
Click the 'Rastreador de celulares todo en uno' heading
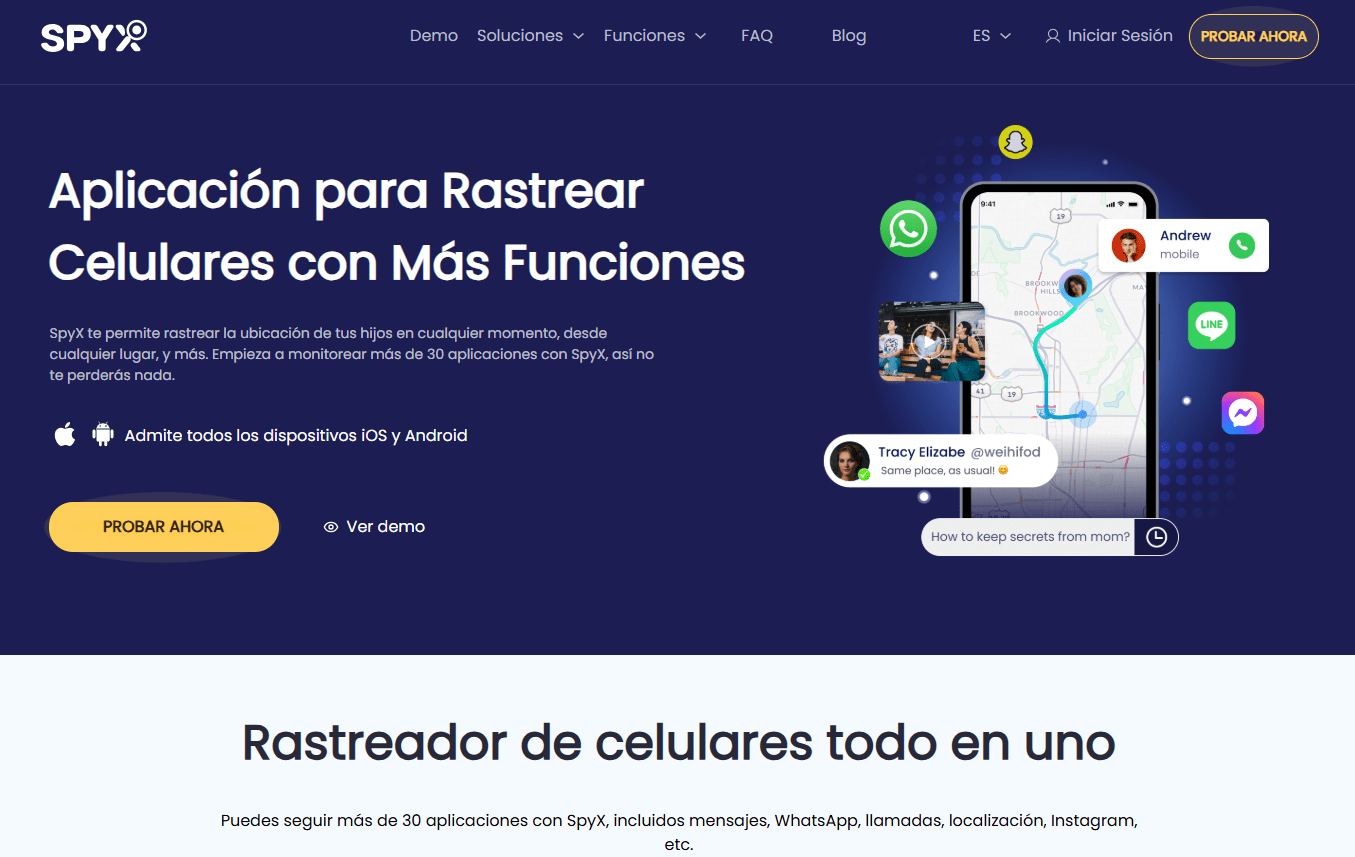tap(678, 742)
